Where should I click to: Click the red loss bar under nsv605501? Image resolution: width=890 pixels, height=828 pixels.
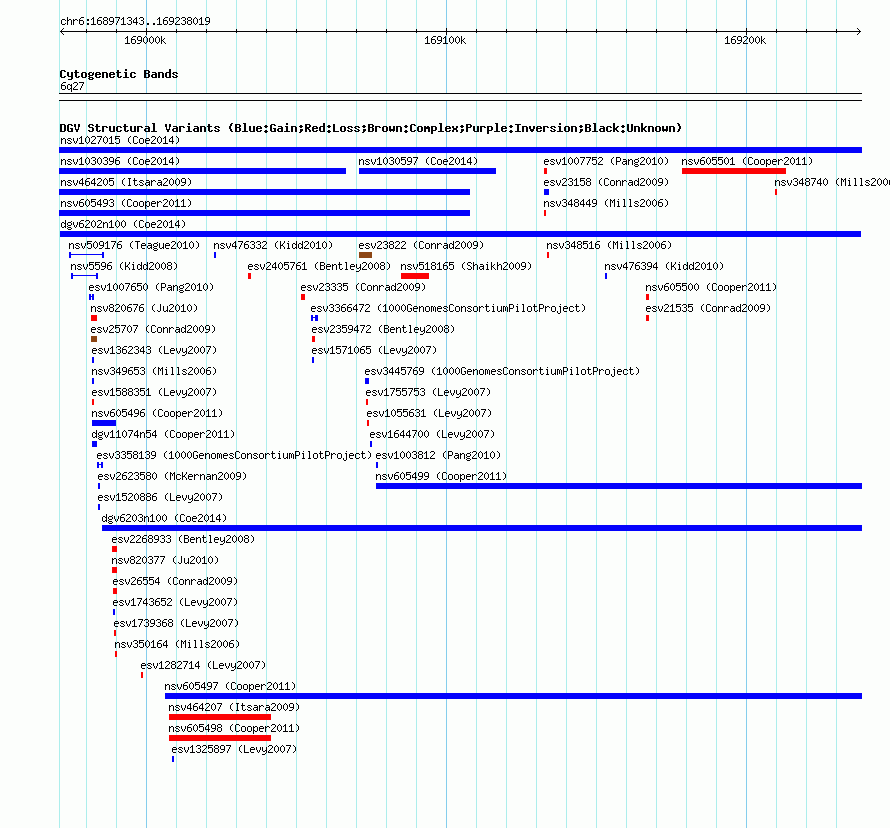734,171
